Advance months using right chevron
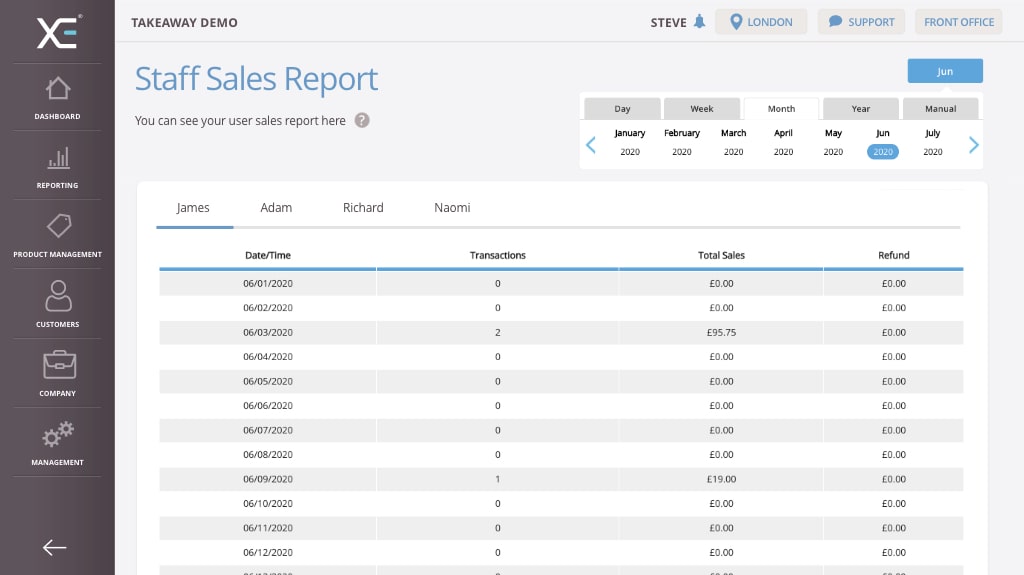Screen dimensions: 1024x575 coord(974,145)
